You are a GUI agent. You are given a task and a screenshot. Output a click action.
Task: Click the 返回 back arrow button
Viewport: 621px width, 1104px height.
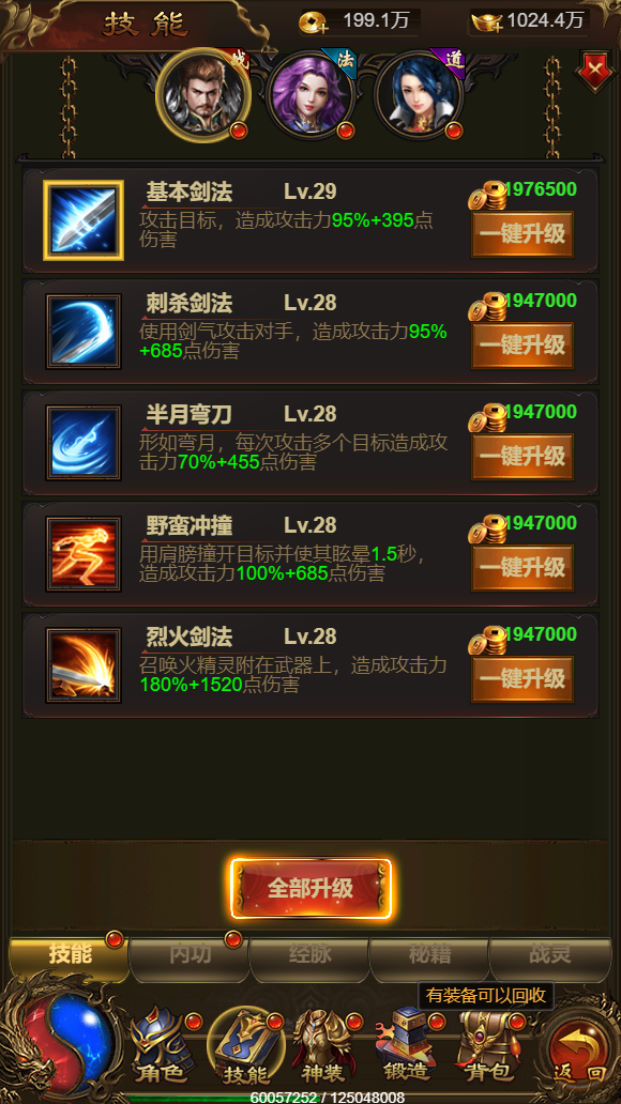pos(579,1049)
